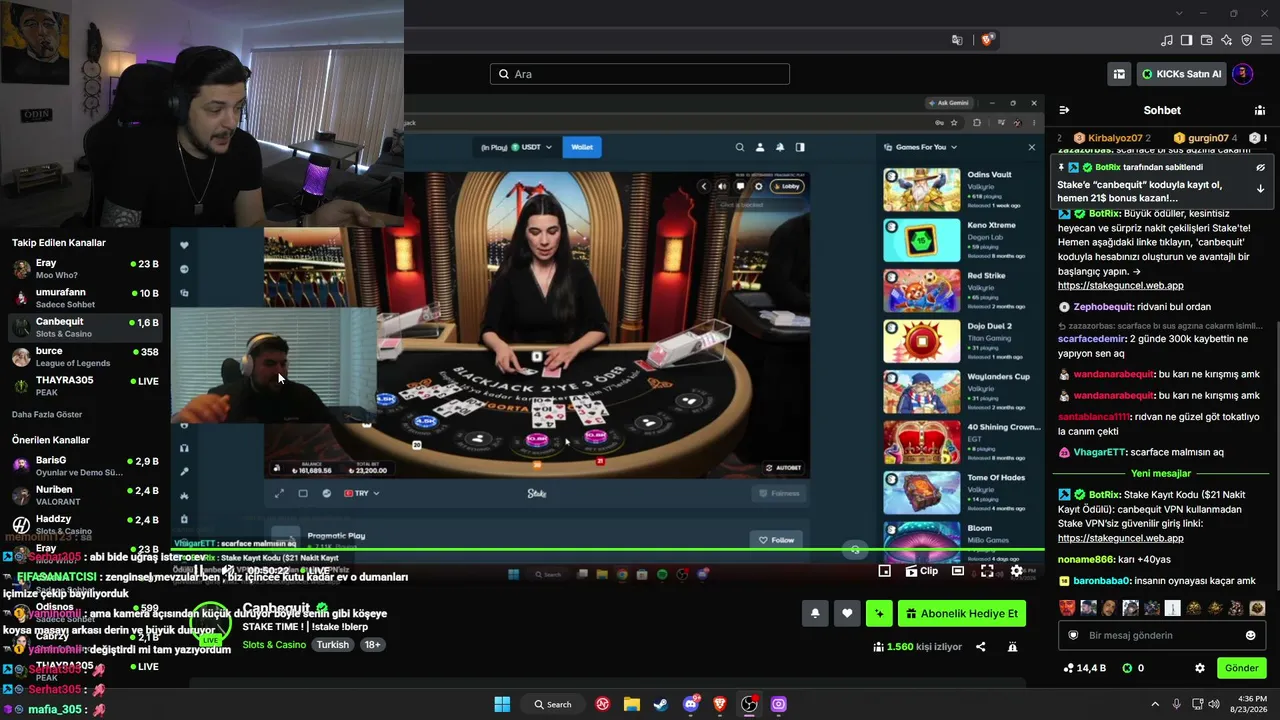Open Discord from the taskbar
Image resolution: width=1280 pixels, height=720 pixels.
[691, 704]
